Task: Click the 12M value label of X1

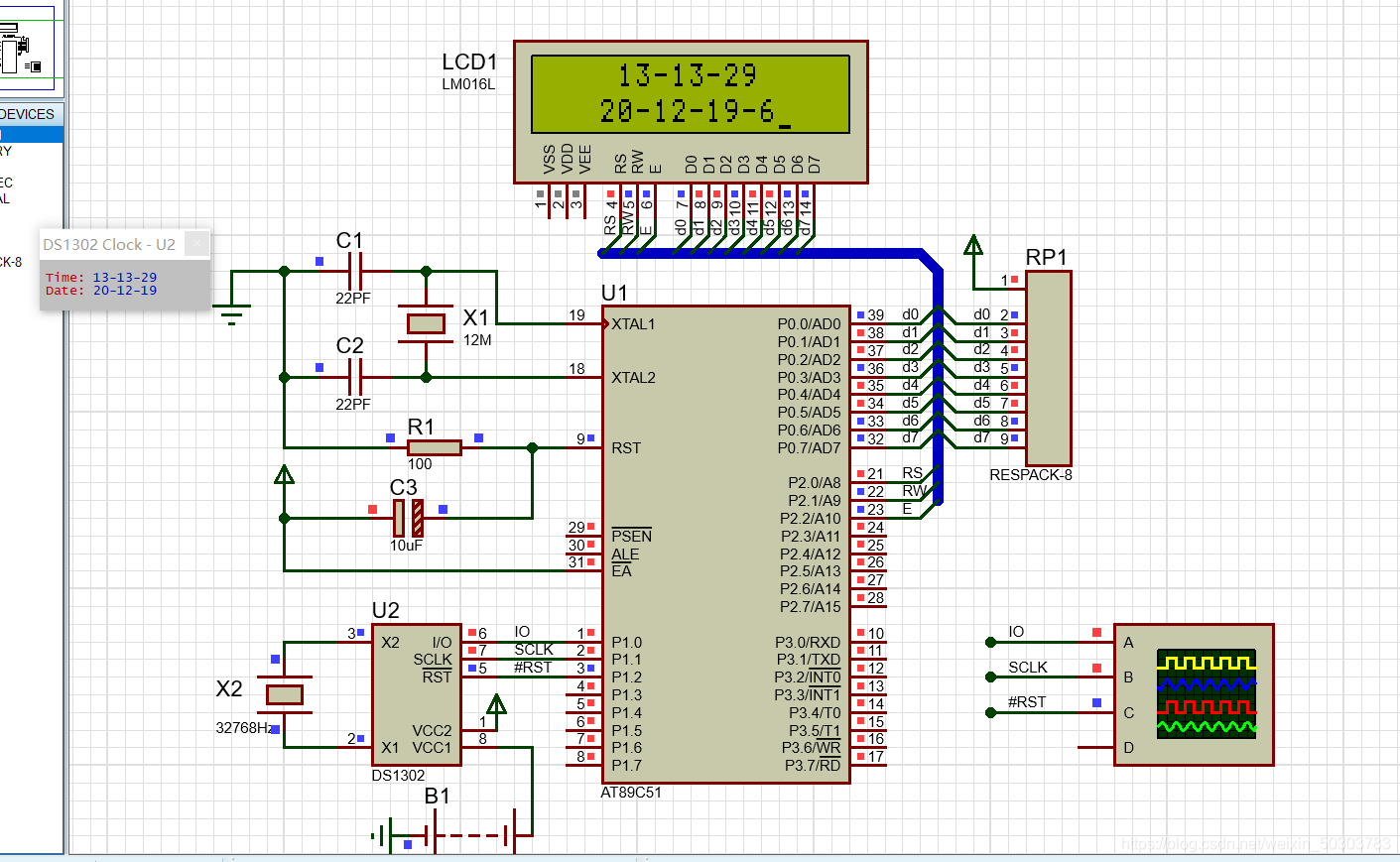Action: pos(477,340)
